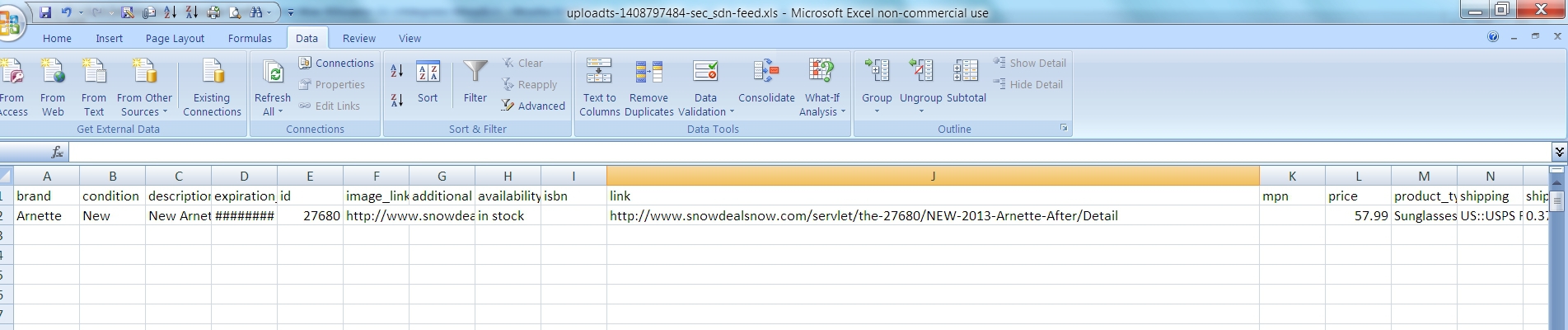Select the 'condition' header cell
This screenshot has width=1568, height=330.
112,196
